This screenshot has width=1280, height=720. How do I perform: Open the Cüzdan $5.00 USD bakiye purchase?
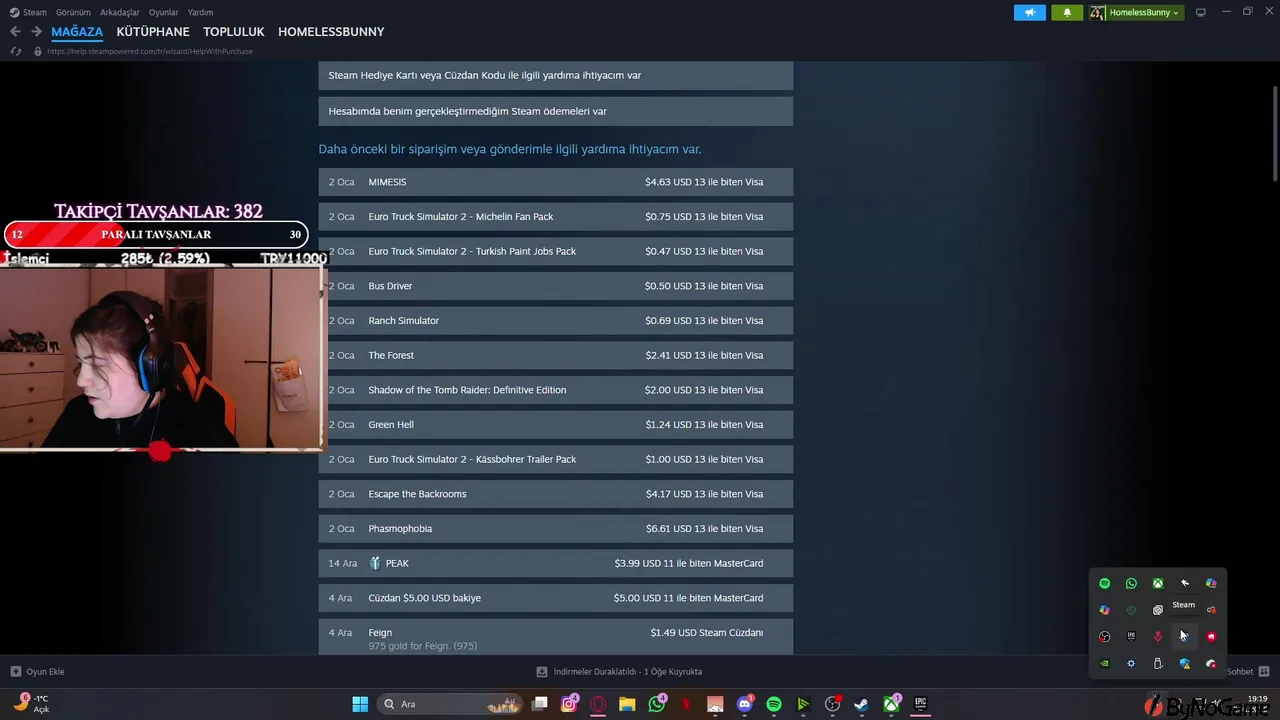tap(556, 598)
